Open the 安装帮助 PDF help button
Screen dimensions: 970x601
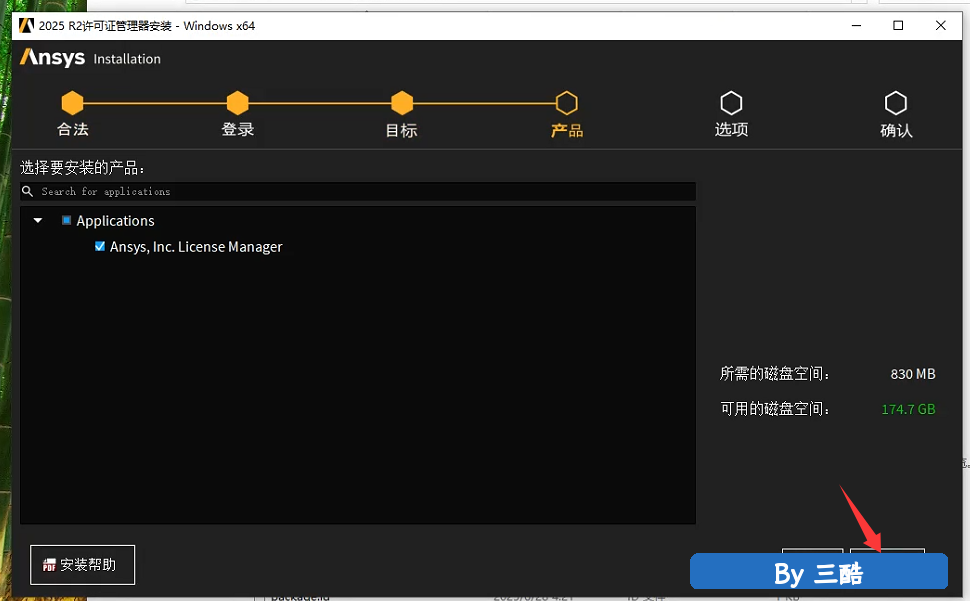point(82,565)
